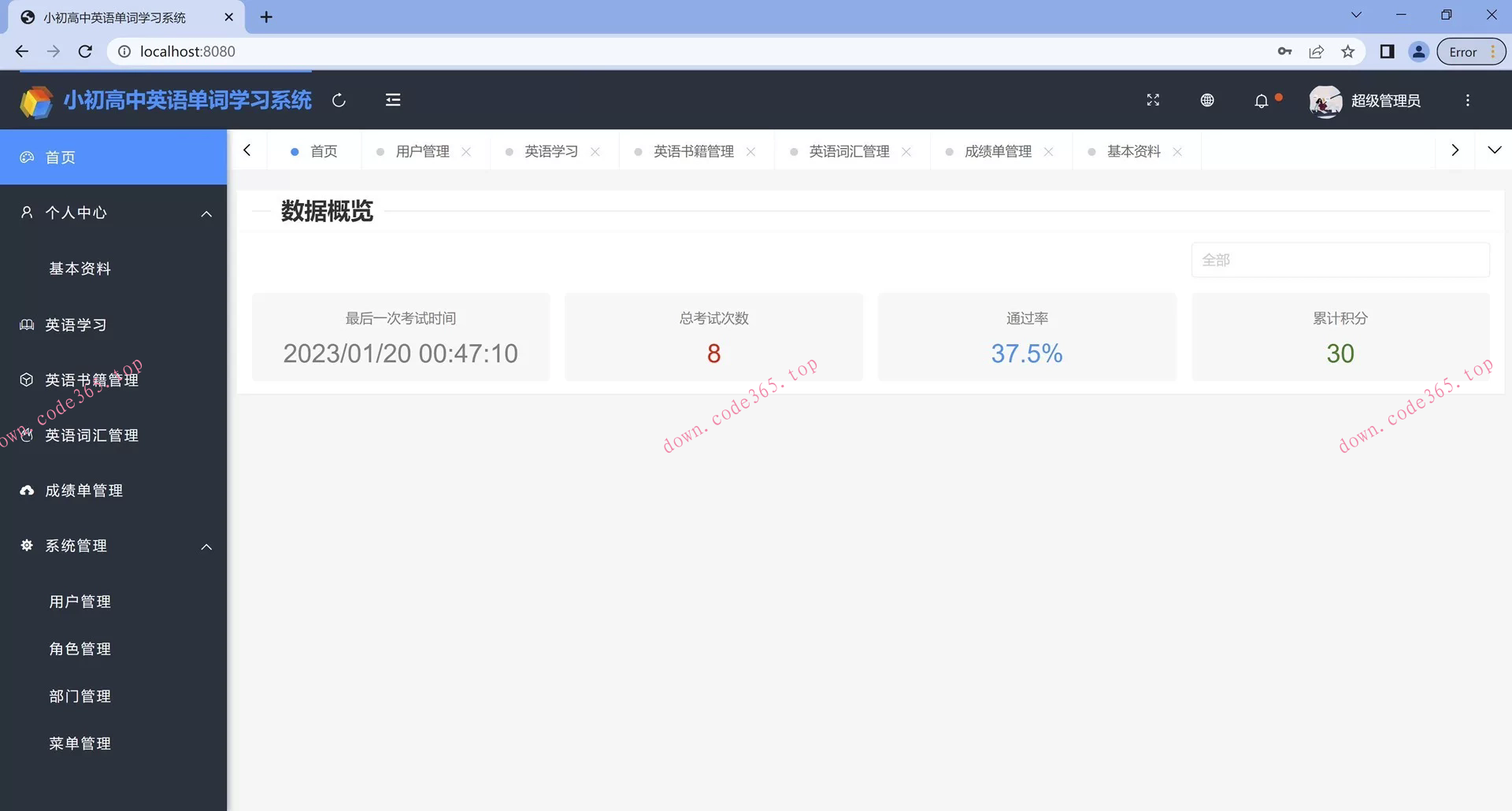Enter fullscreen mode via the expand icon
The image size is (1512, 811).
tap(1152, 101)
